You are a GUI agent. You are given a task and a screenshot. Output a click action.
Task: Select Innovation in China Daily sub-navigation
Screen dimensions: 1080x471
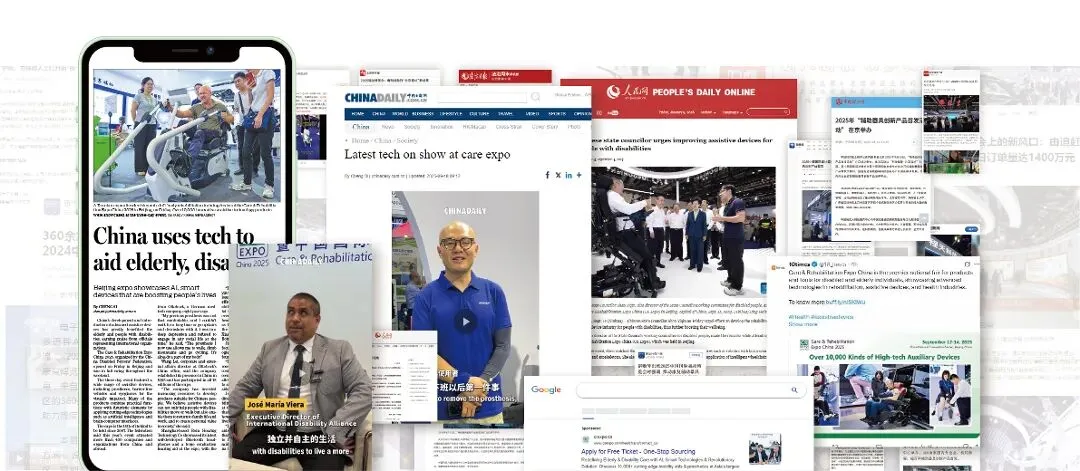pyautogui.click(x=442, y=127)
